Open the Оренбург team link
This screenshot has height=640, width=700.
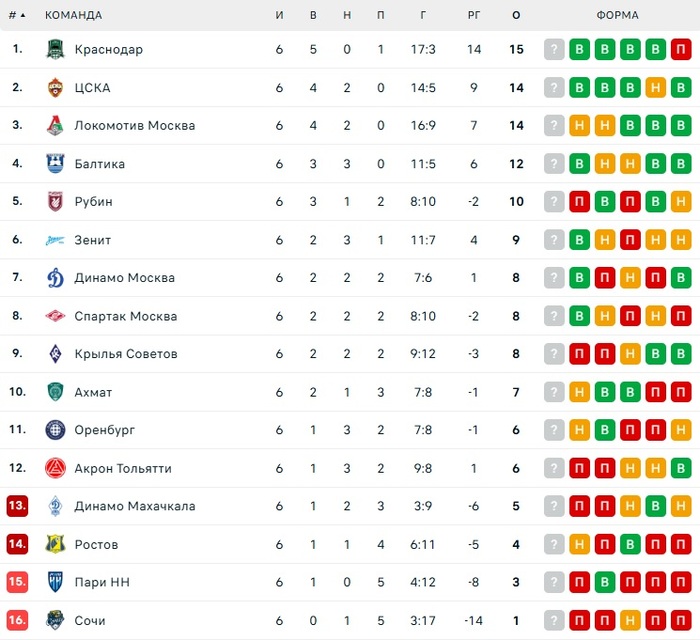point(104,430)
